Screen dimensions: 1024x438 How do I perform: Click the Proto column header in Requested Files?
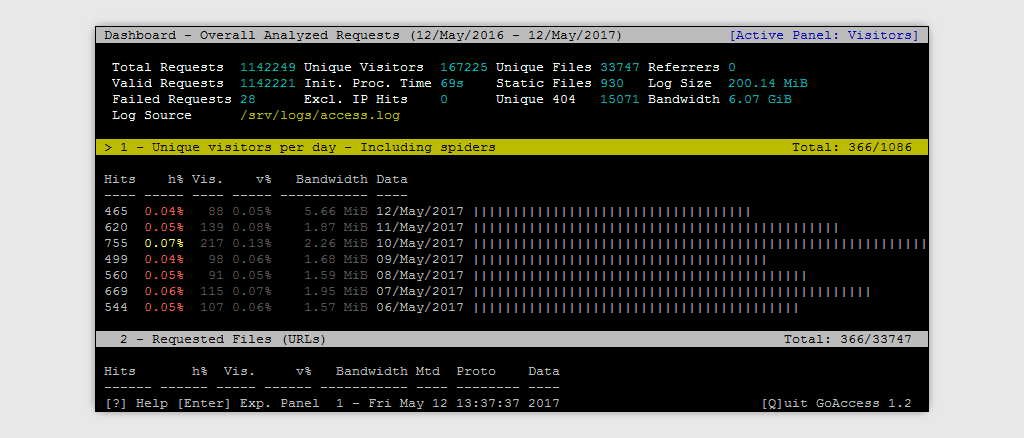click(476, 371)
